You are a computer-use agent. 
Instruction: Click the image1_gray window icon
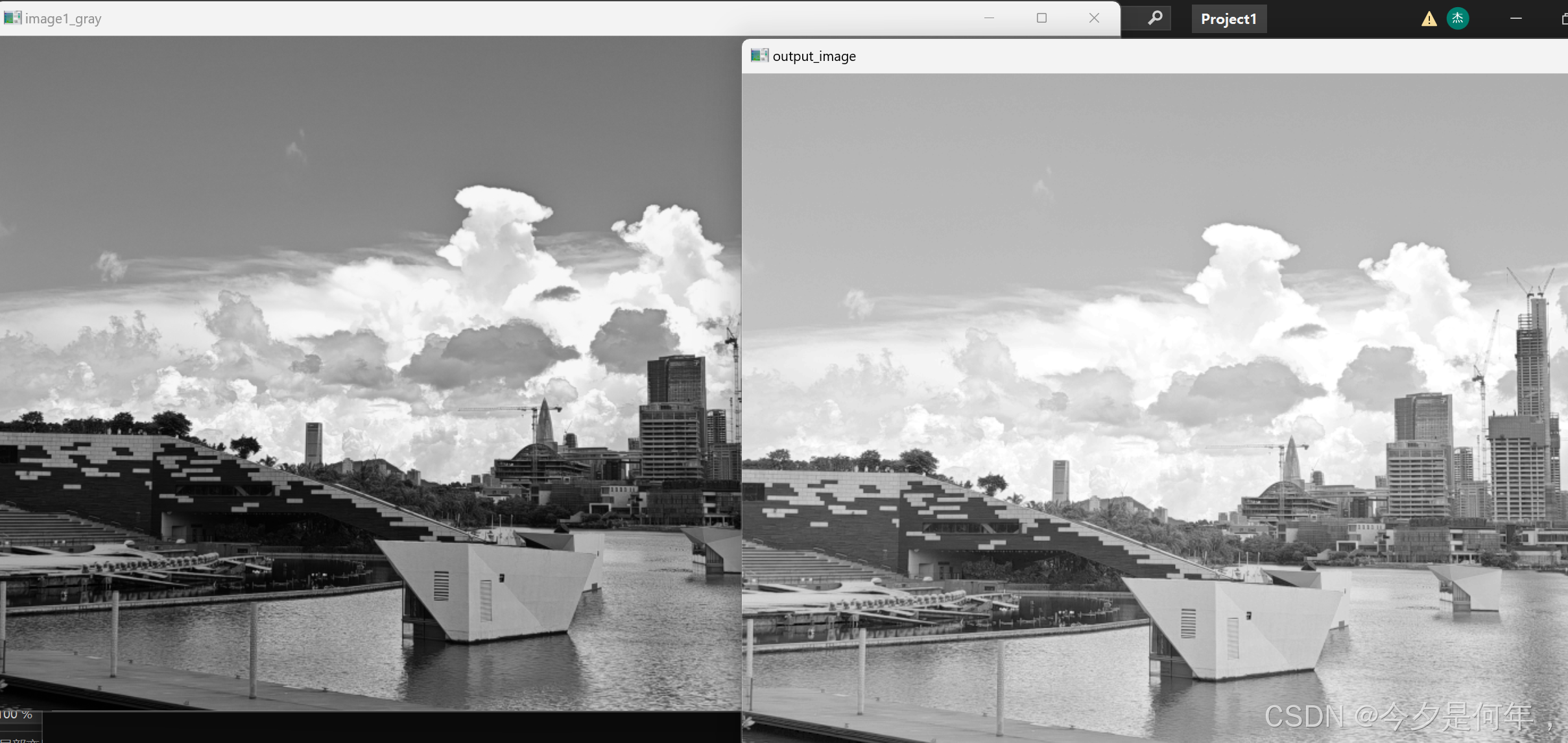pyautogui.click(x=12, y=18)
